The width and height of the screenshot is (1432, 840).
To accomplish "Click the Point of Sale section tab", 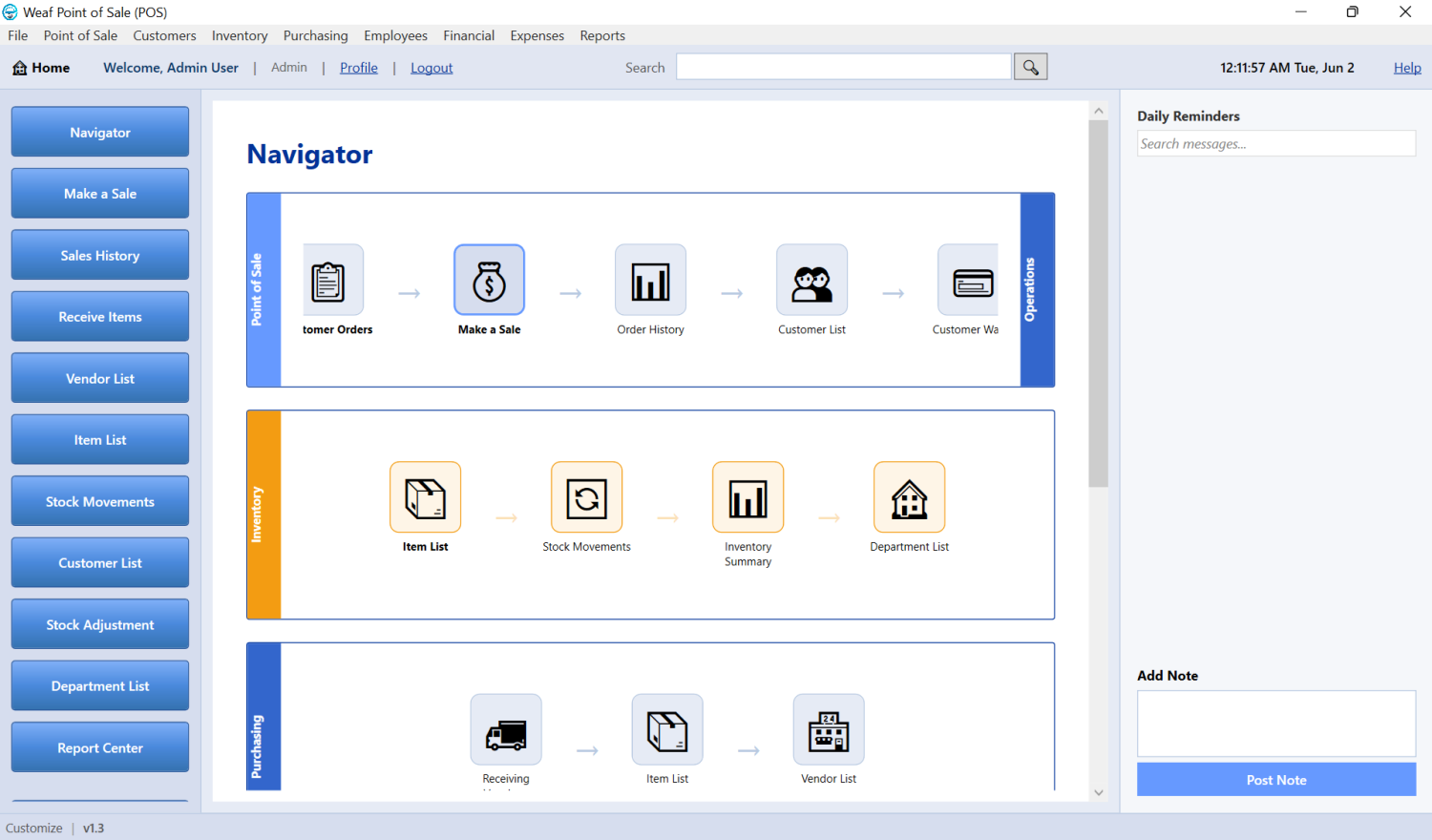I will point(263,290).
